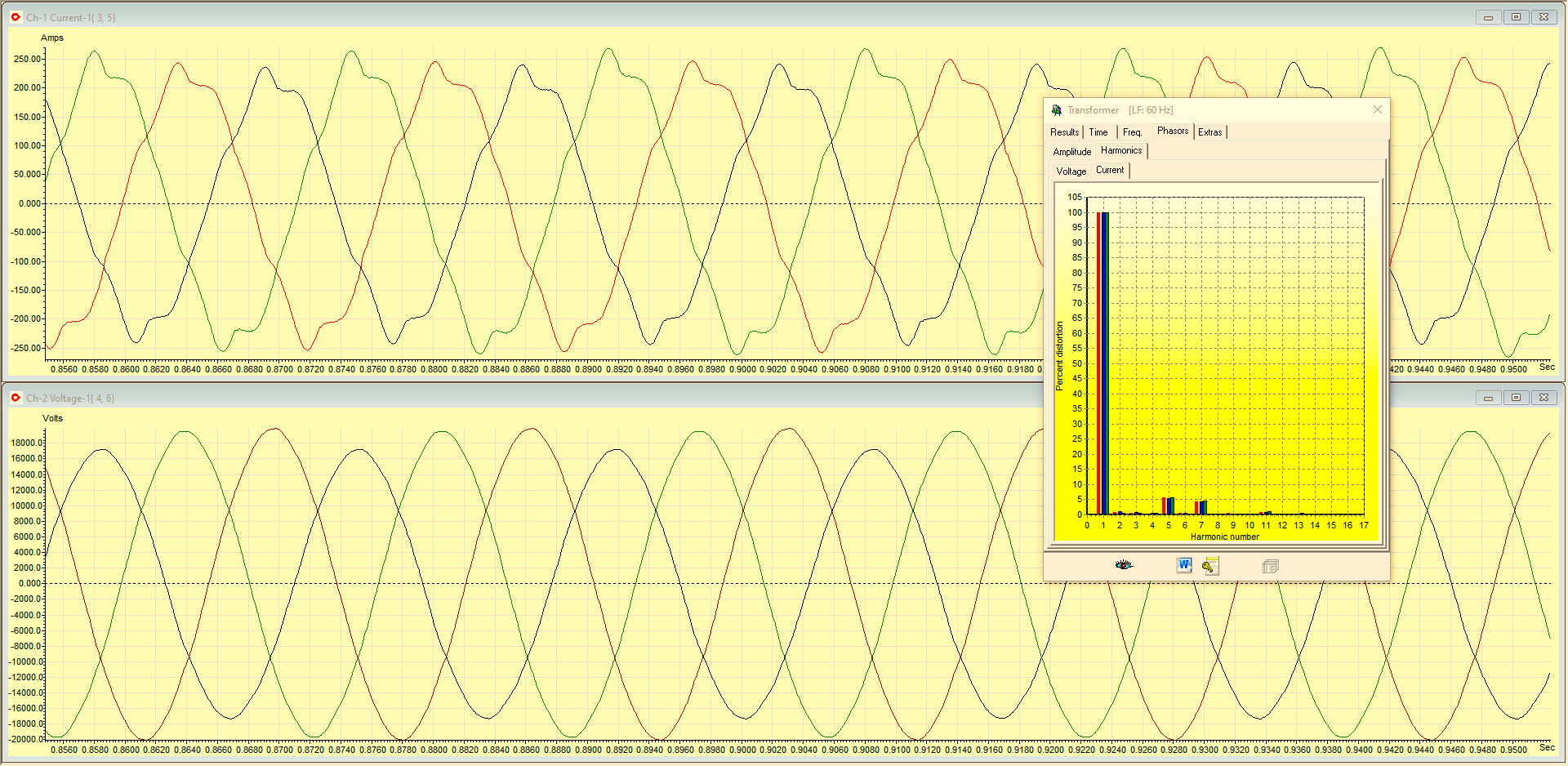This screenshot has height=766, width=1568.
Task: Click the 250.00 tick on Amps axis
Action: coord(27,59)
